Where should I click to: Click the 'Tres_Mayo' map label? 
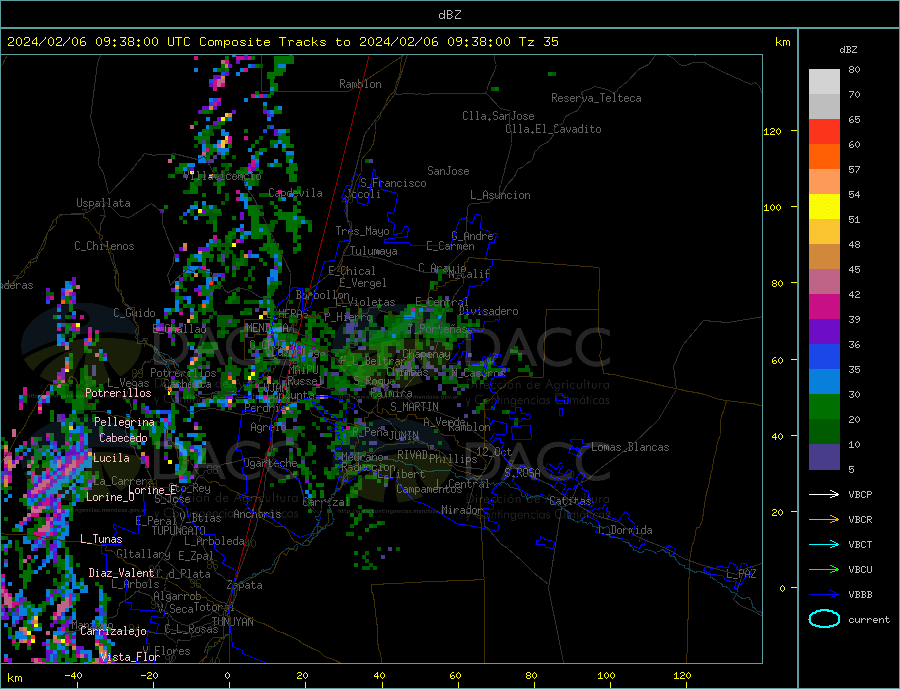[362, 231]
